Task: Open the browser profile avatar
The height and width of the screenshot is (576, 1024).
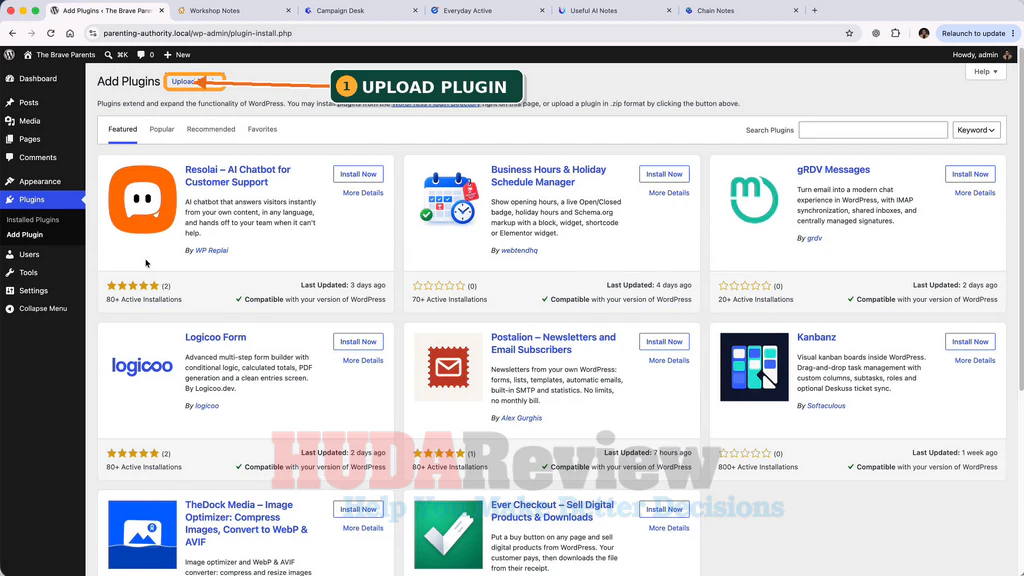Action: coord(923,33)
